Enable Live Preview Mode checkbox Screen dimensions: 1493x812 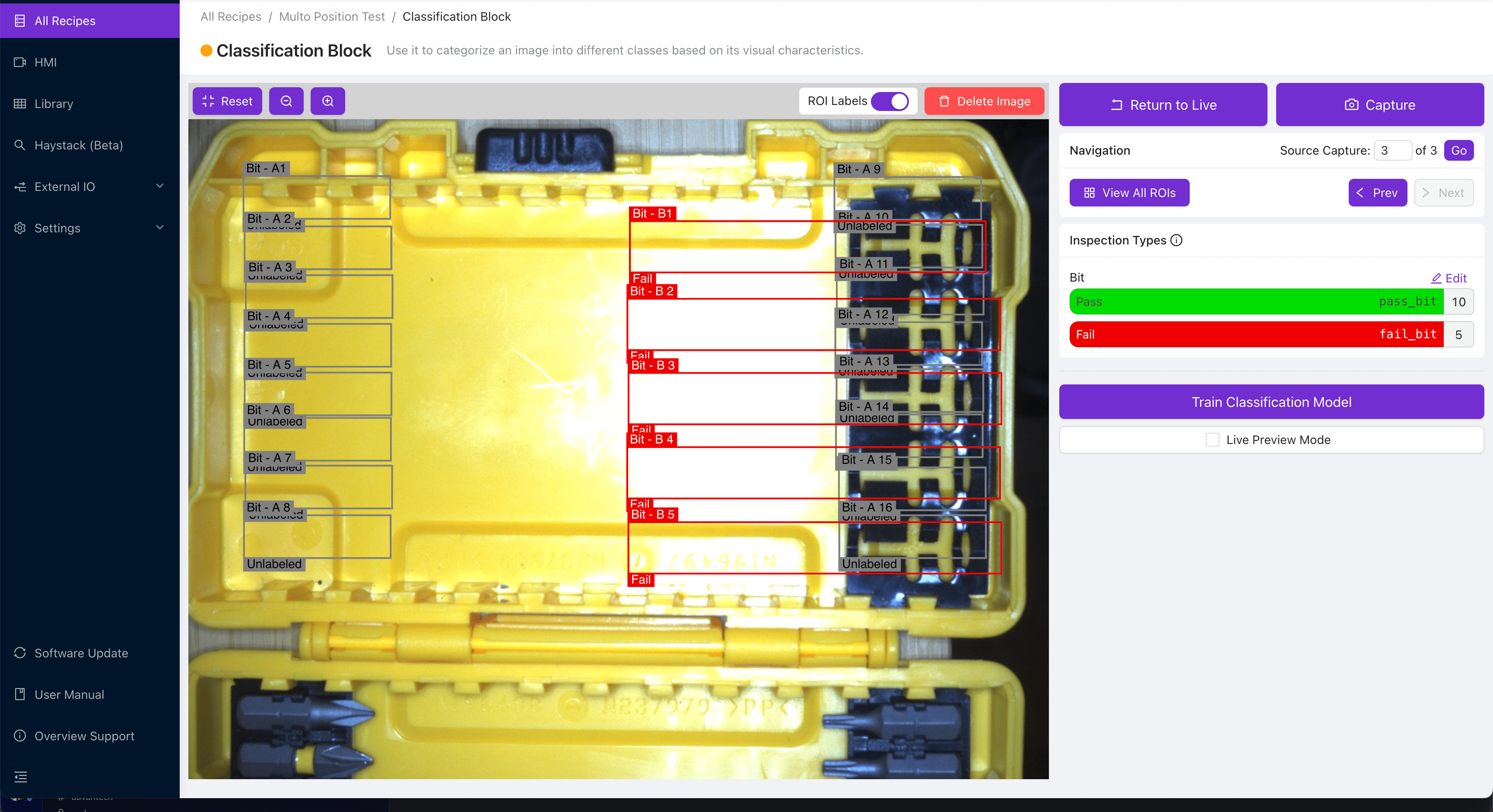coord(1212,440)
